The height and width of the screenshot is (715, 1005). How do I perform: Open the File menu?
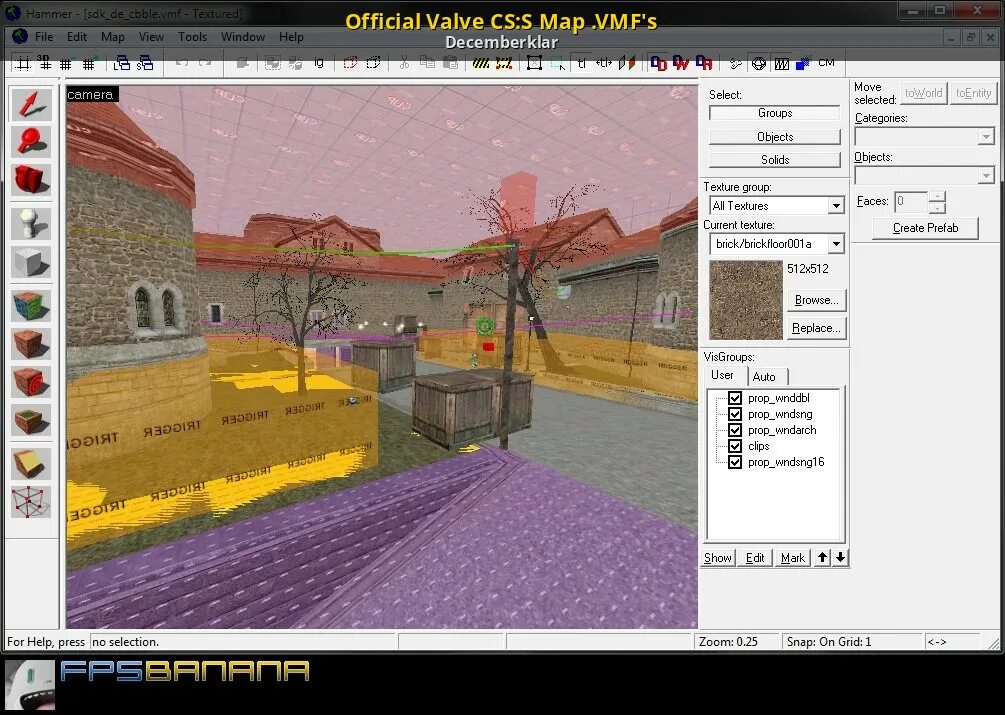coord(44,37)
